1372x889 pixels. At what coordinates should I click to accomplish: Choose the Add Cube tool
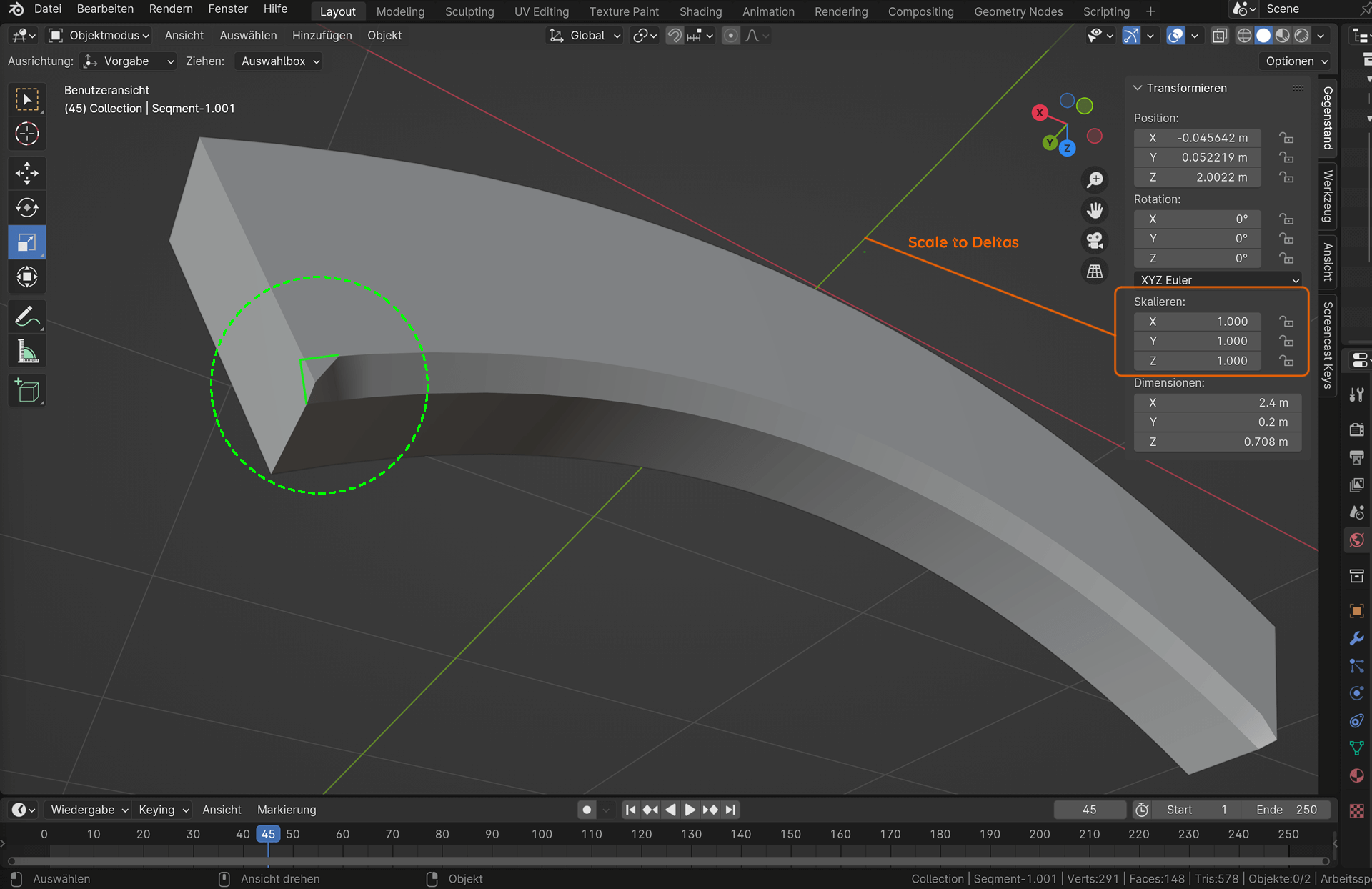click(x=27, y=391)
